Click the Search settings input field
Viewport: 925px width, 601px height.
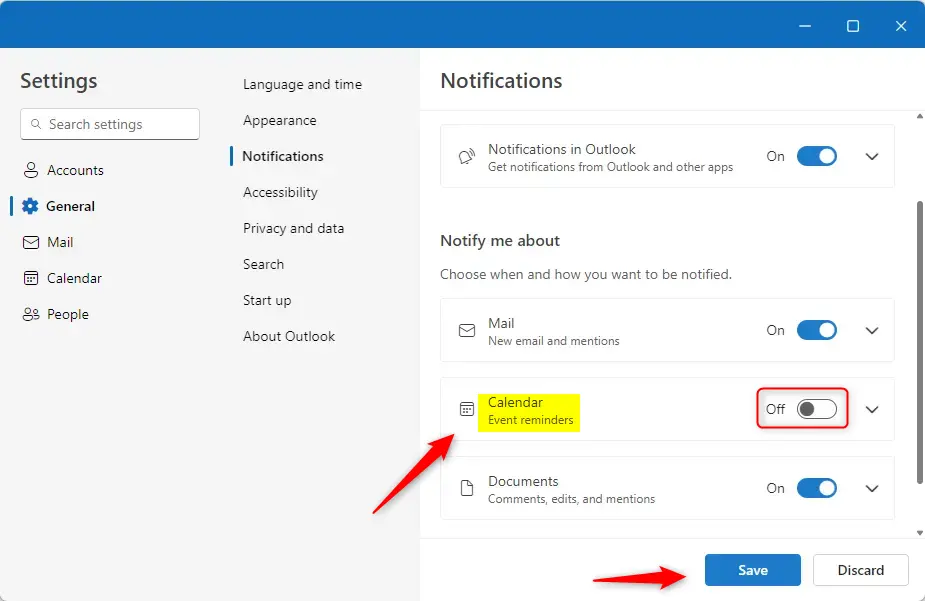[x=110, y=124]
